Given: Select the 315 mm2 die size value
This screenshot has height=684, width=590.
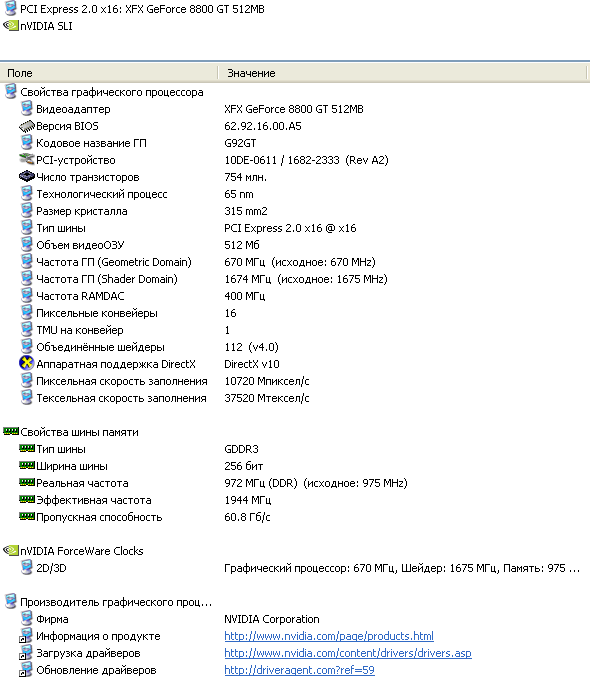Looking at the screenshot, I should click(246, 211).
